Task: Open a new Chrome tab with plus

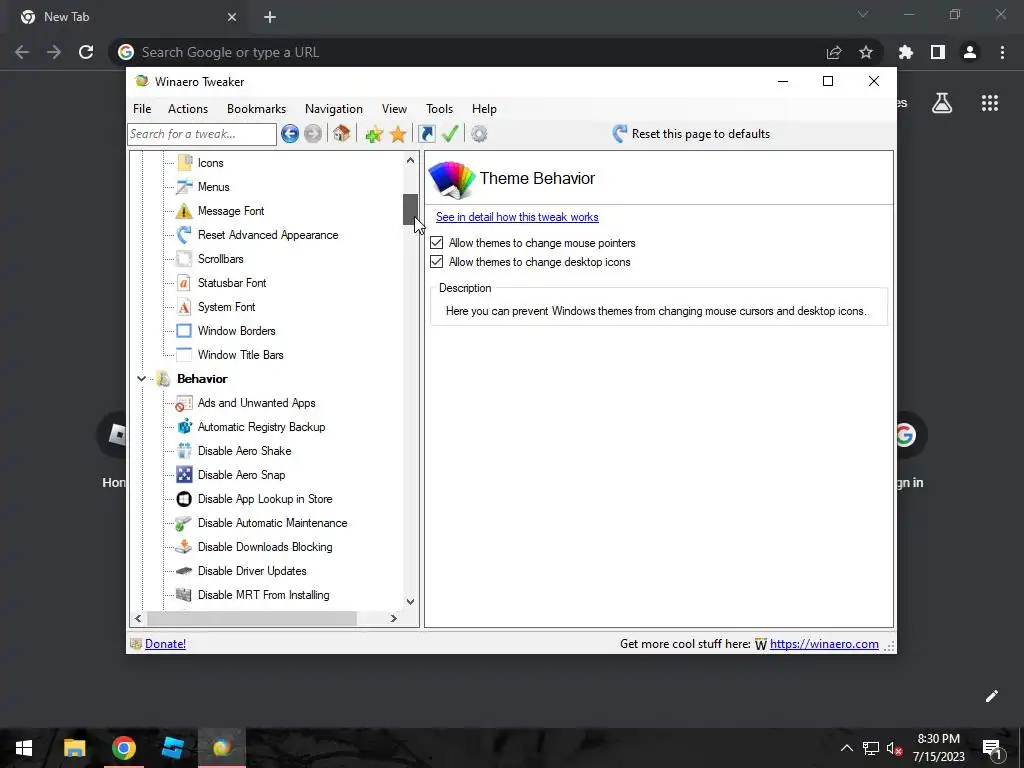Action: 270,17
